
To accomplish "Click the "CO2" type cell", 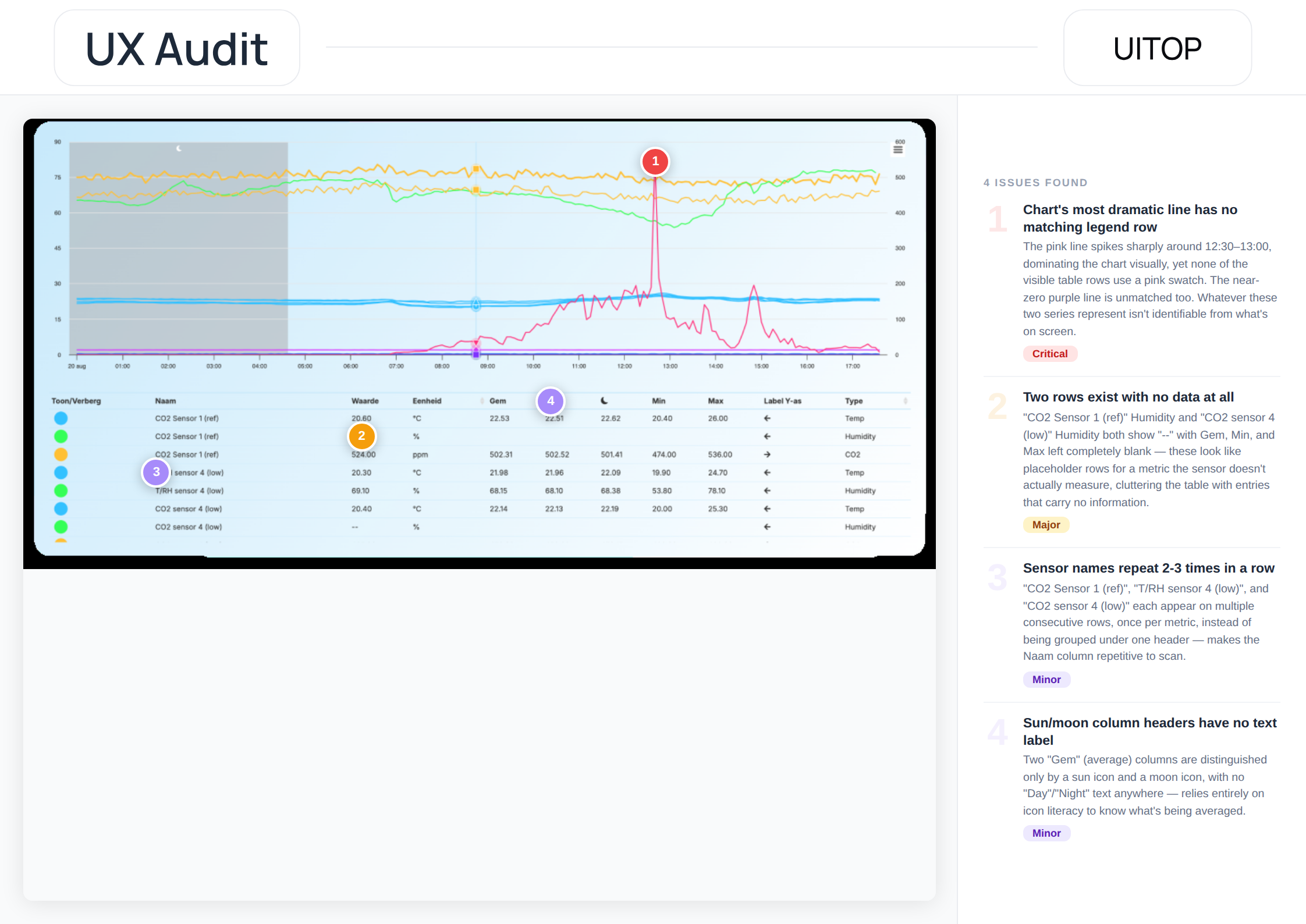I will [853, 454].
